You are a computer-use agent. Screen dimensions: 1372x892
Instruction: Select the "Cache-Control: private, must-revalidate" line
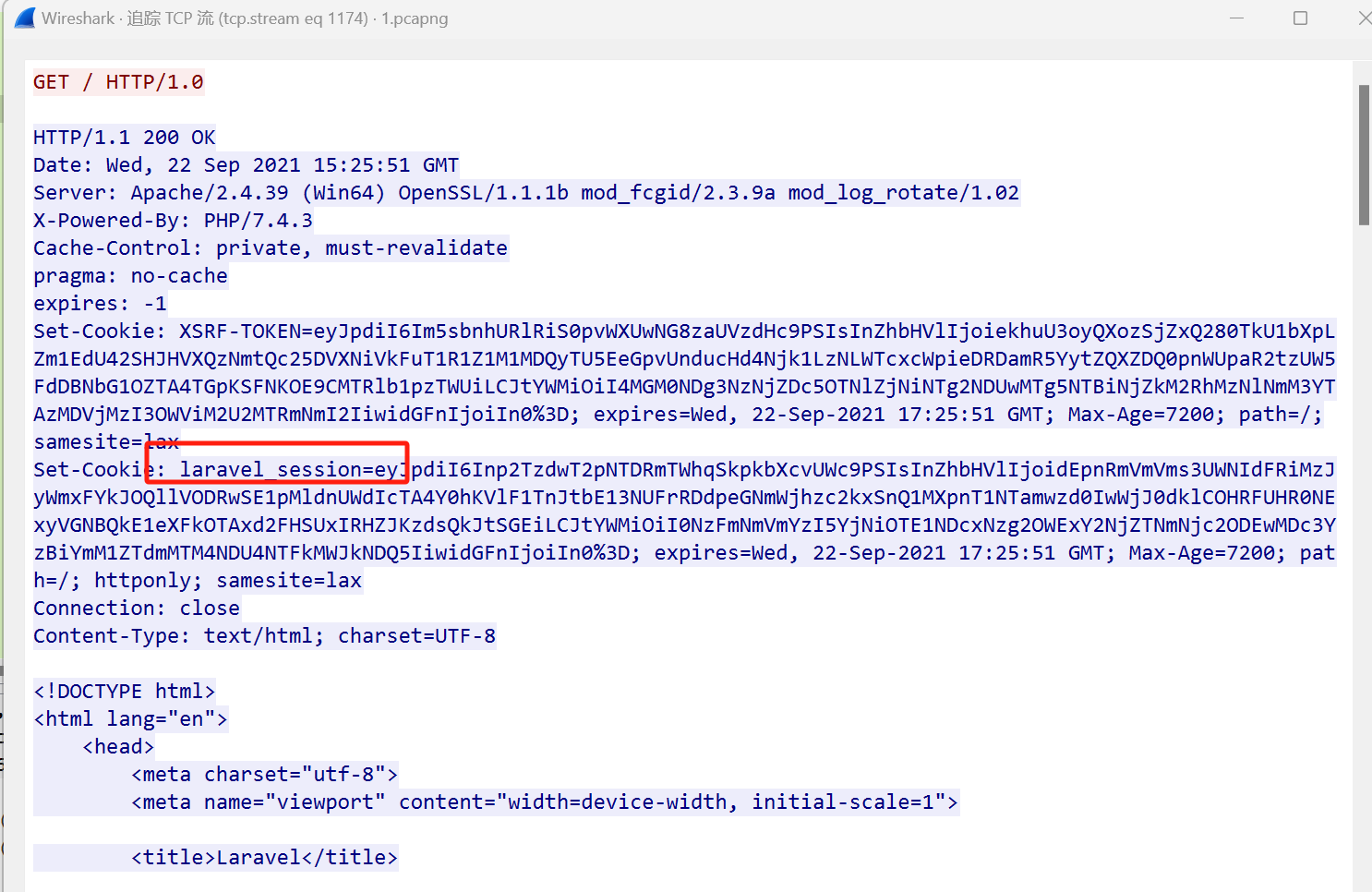click(x=271, y=248)
